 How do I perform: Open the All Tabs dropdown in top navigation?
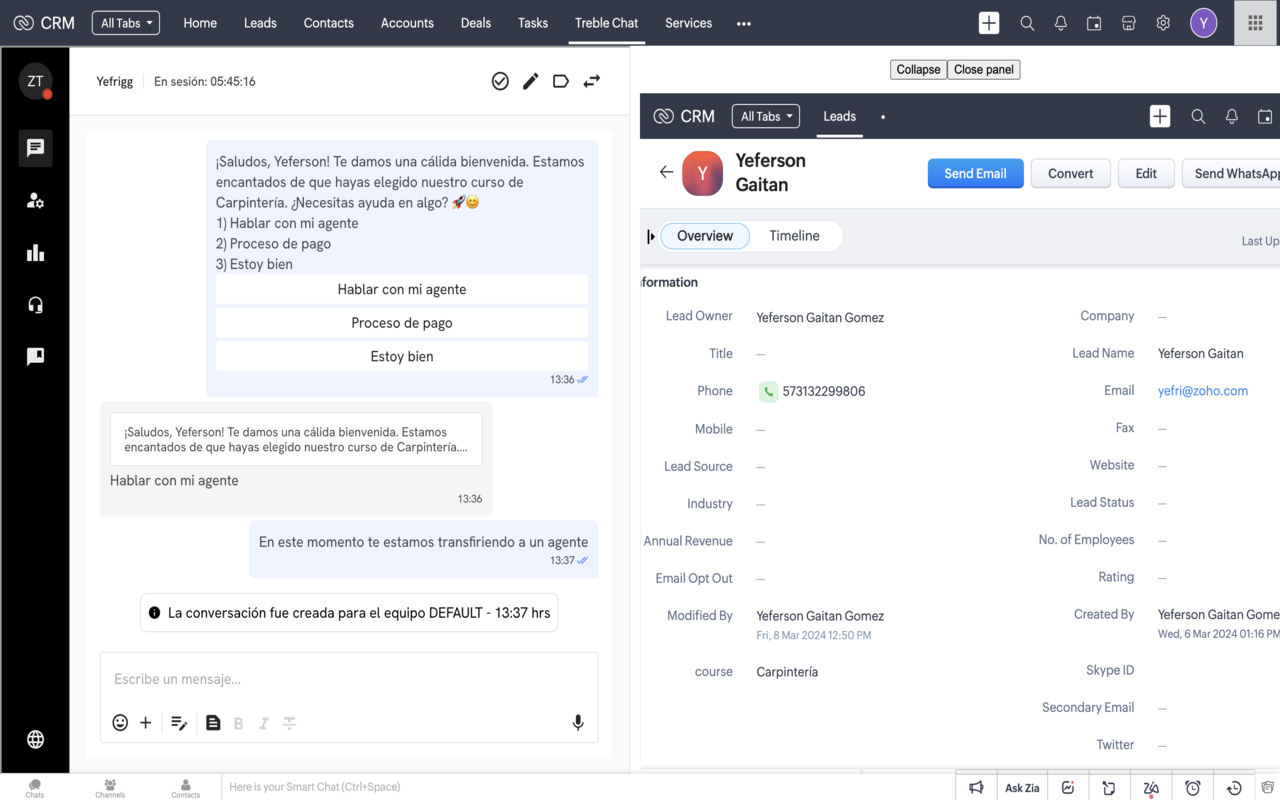tap(126, 23)
